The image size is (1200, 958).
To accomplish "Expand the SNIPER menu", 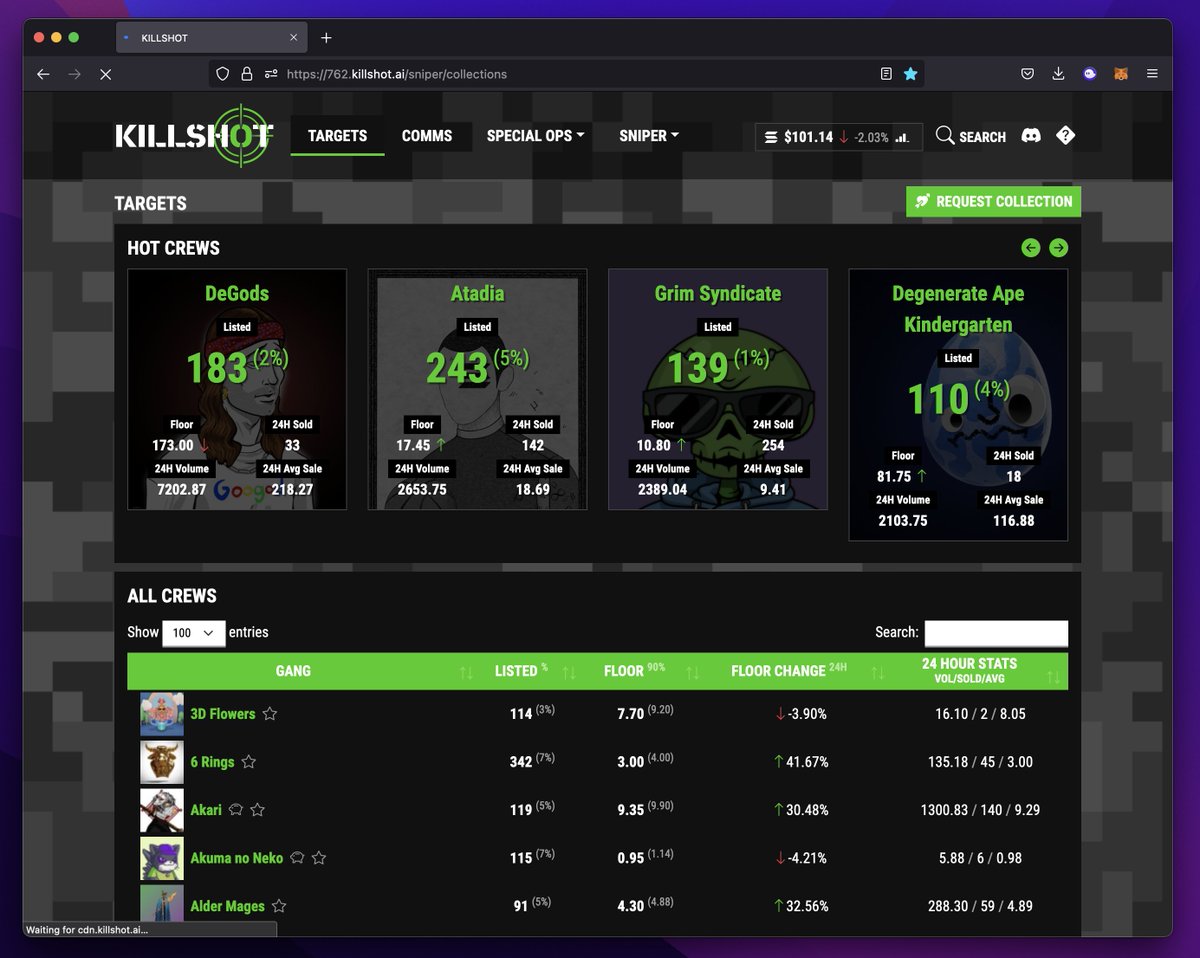I will 647,136.
